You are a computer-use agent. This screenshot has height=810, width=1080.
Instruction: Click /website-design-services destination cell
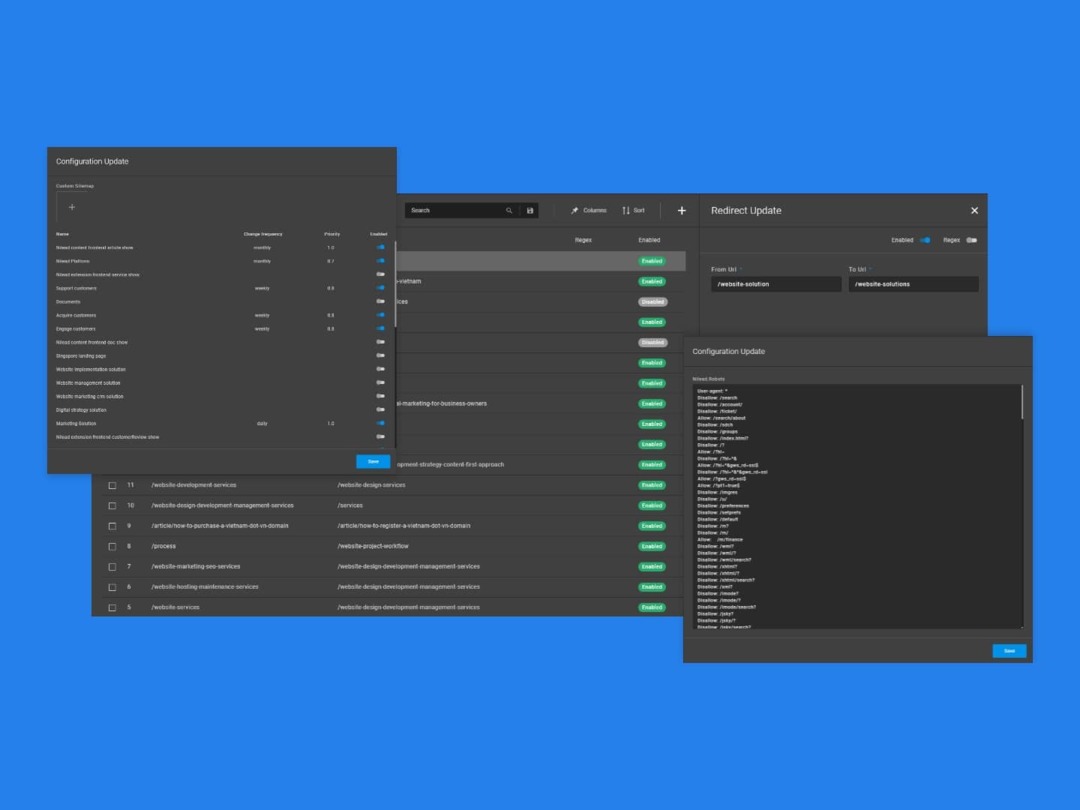coord(371,485)
